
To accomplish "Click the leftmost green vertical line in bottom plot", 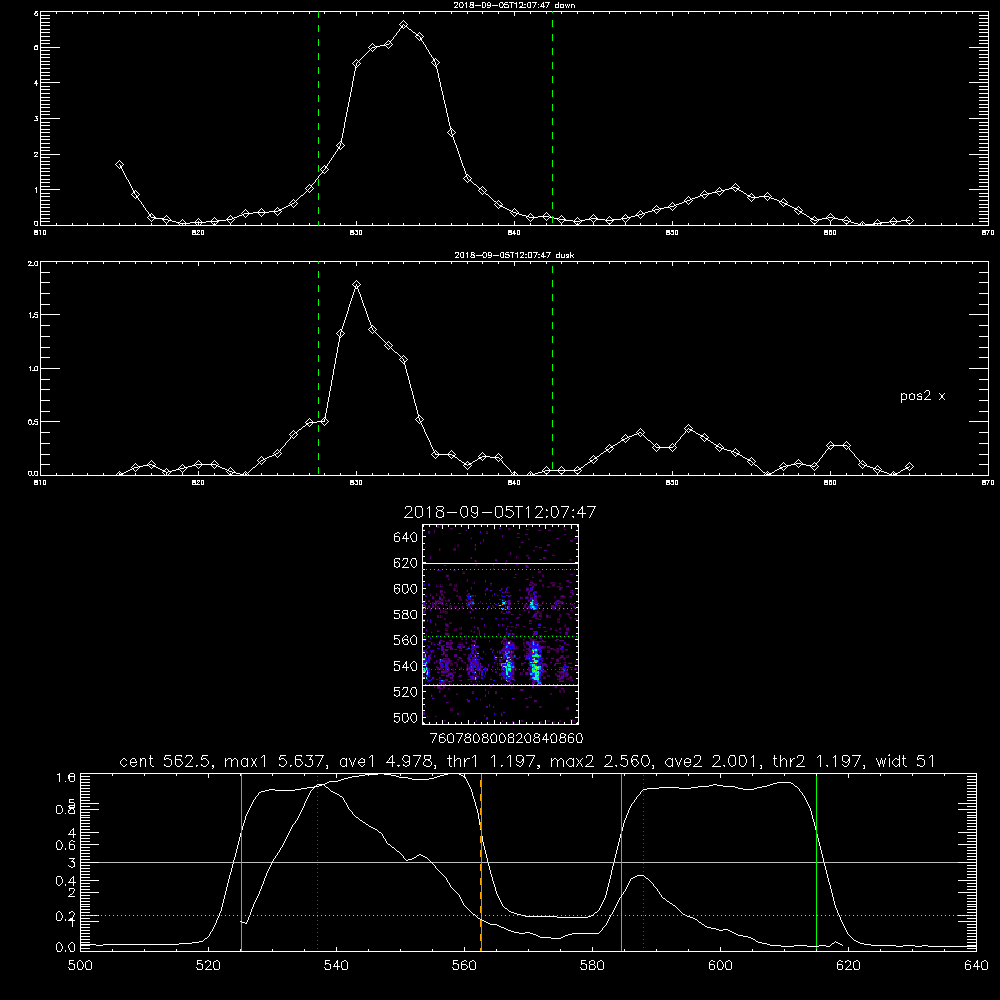I will pos(241,861).
